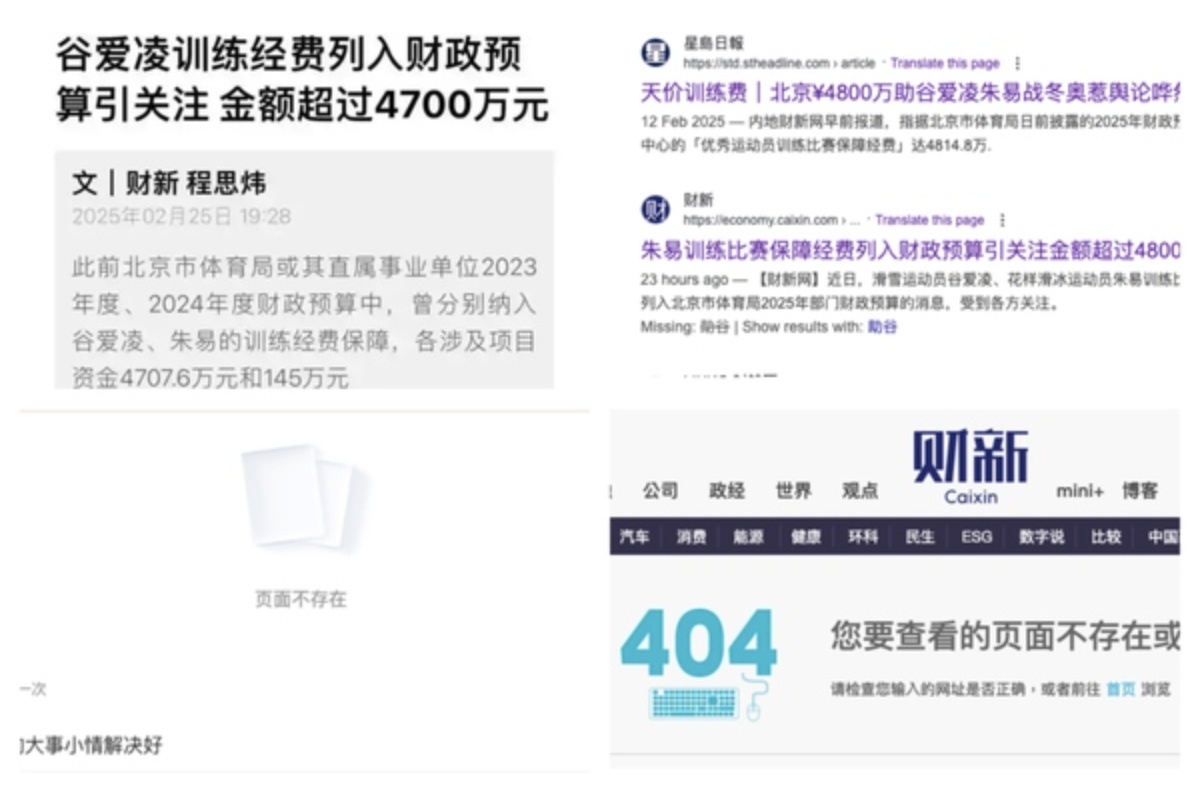
Task: Click the 大事小情解决好 text
Action: click(x=91, y=745)
